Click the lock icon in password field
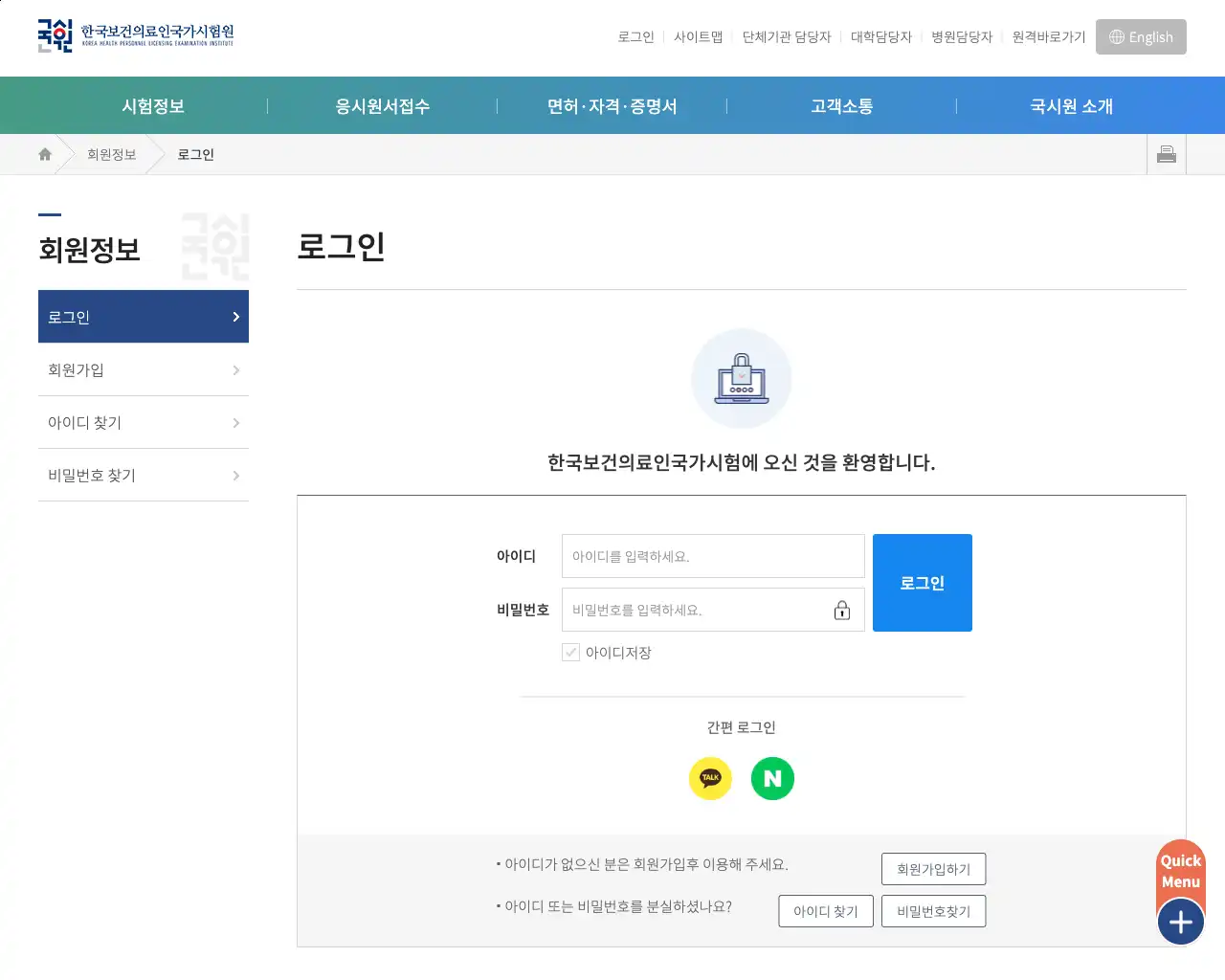The width and height of the screenshot is (1225, 980). [x=842, y=611]
